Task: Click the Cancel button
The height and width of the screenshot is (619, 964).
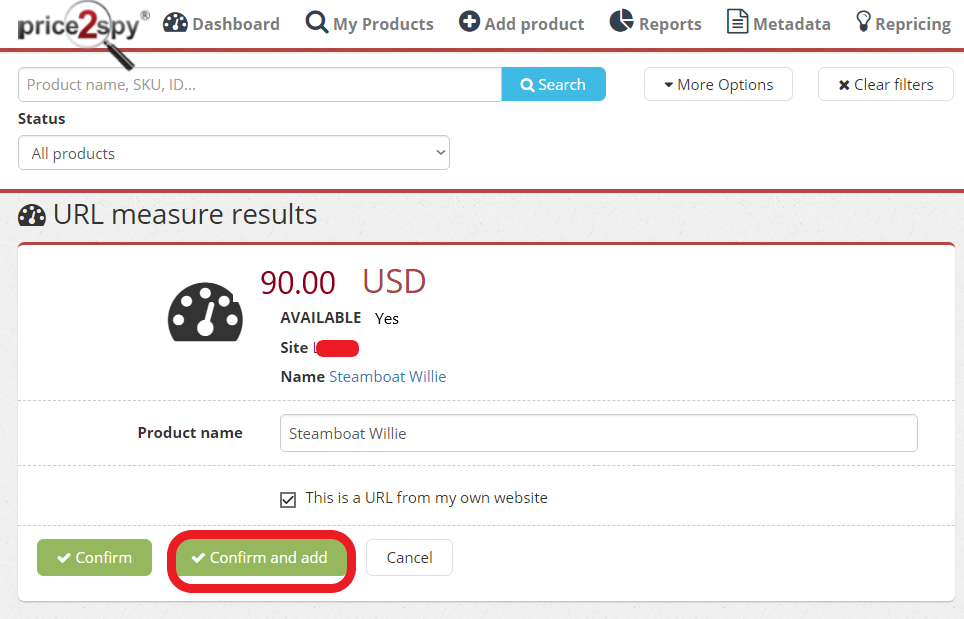Action: (x=409, y=558)
